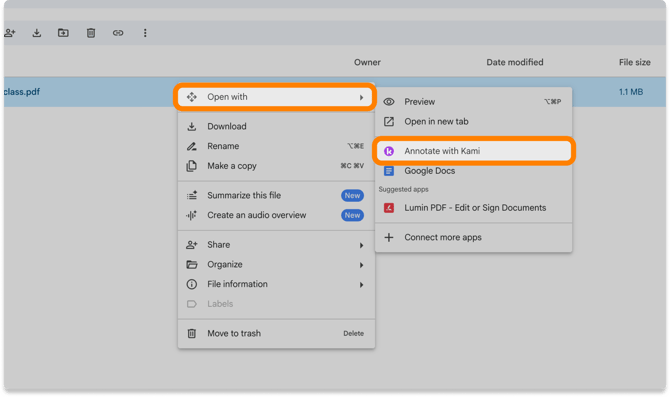
Task: Click the trash icon in top toolbar
Action: [x=91, y=33]
